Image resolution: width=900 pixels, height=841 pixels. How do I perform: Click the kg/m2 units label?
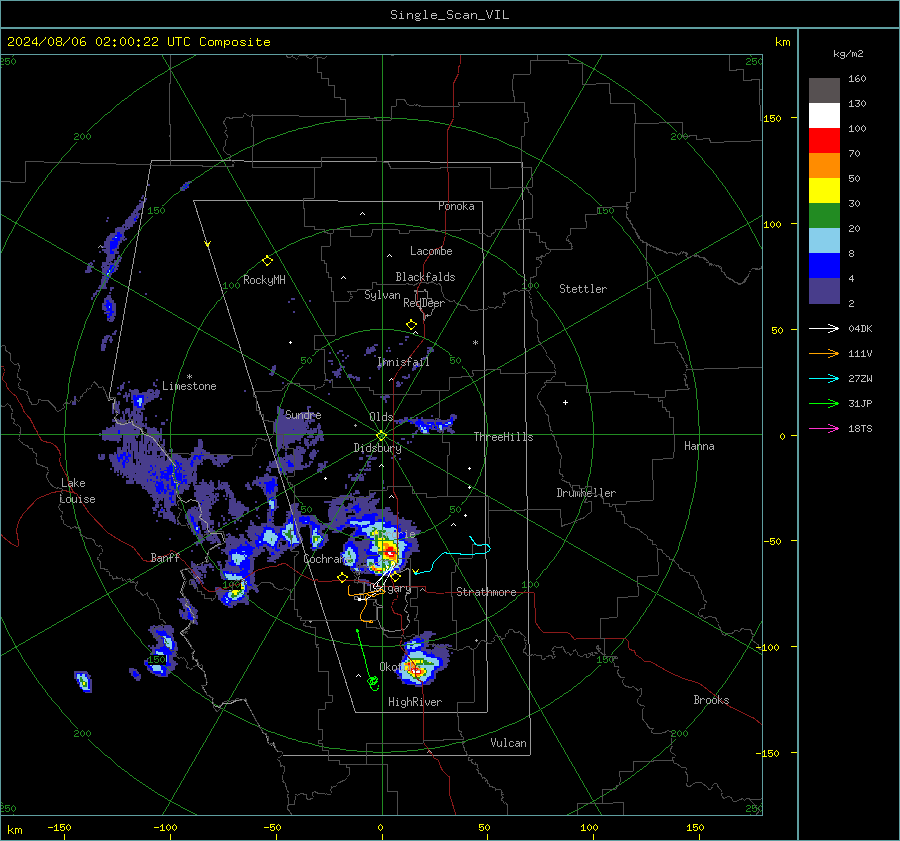[x=848, y=54]
